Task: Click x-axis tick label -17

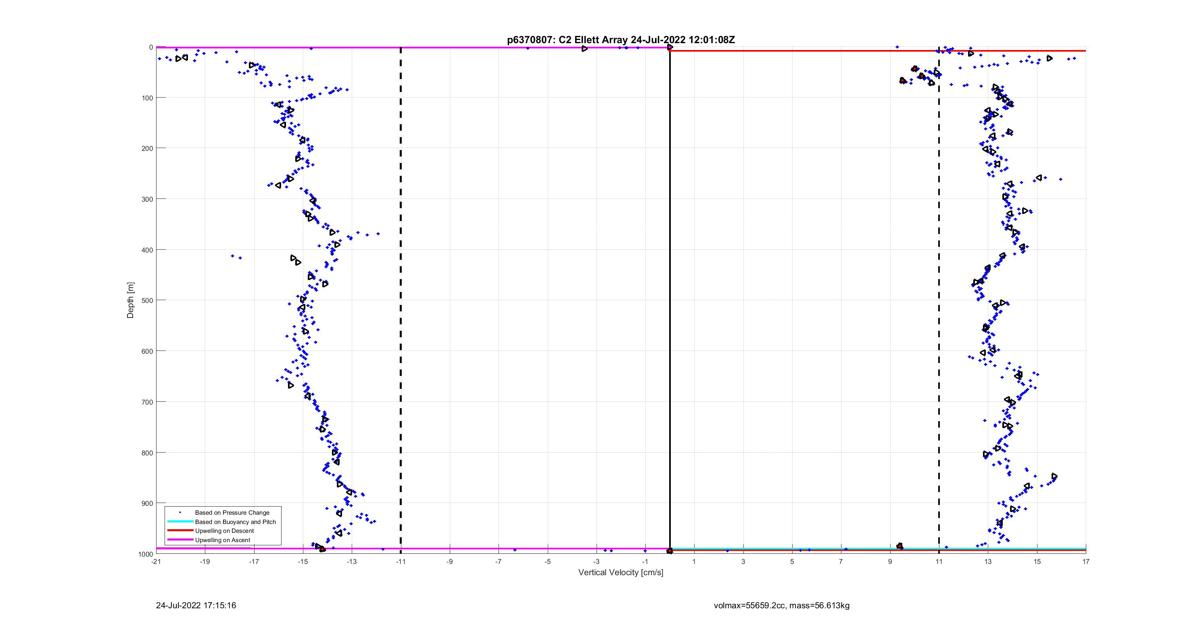Action: (x=254, y=562)
